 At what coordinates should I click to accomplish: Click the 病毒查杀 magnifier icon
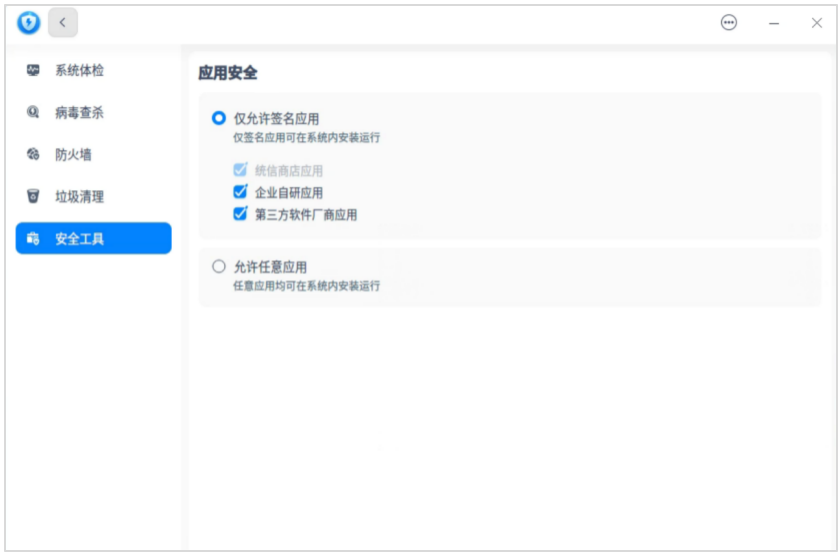click(33, 113)
